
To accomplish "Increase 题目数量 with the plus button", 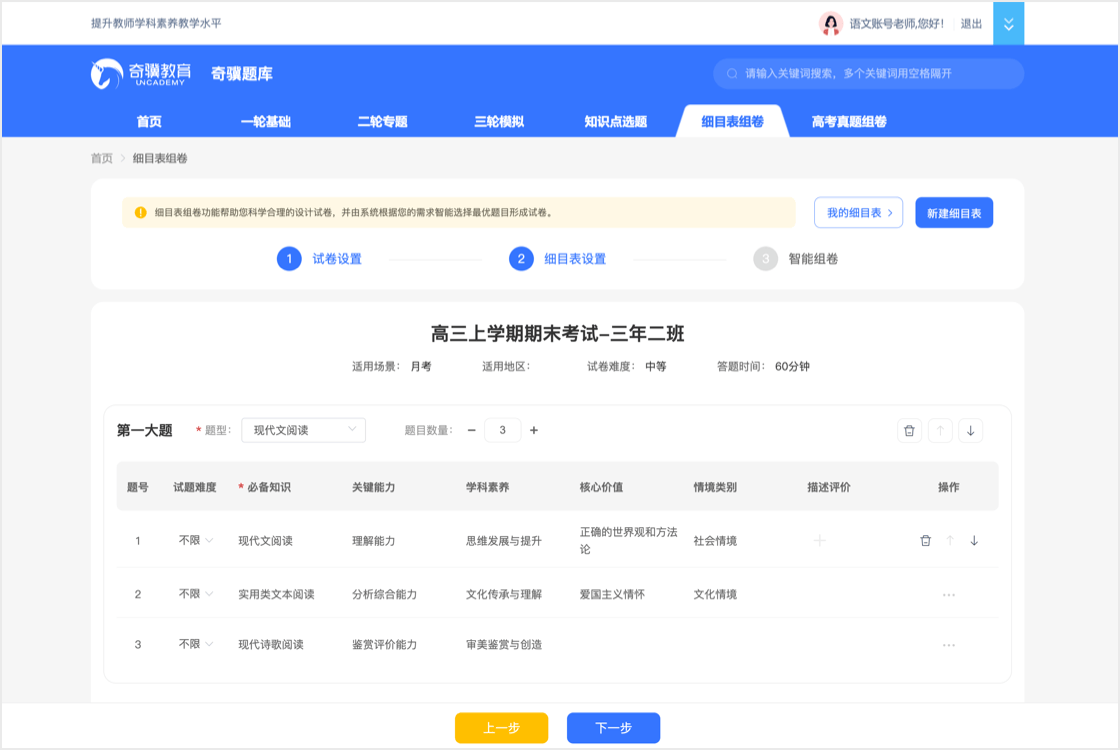I will 534,430.
